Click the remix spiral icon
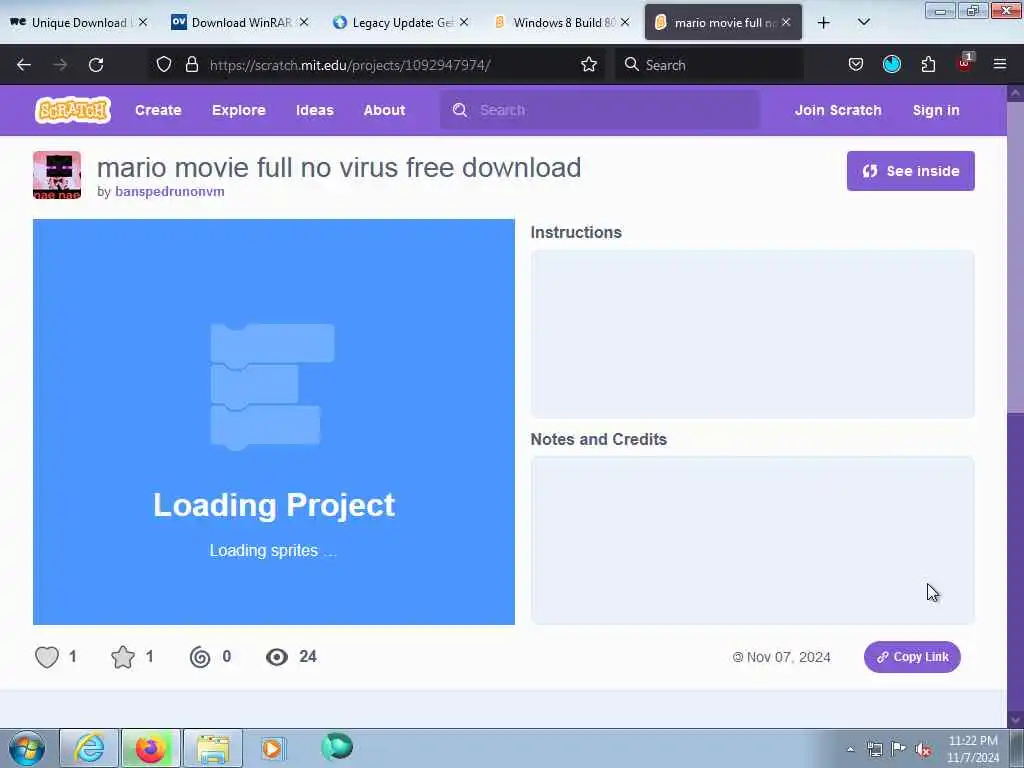The width and height of the screenshot is (1024, 768). (x=200, y=657)
